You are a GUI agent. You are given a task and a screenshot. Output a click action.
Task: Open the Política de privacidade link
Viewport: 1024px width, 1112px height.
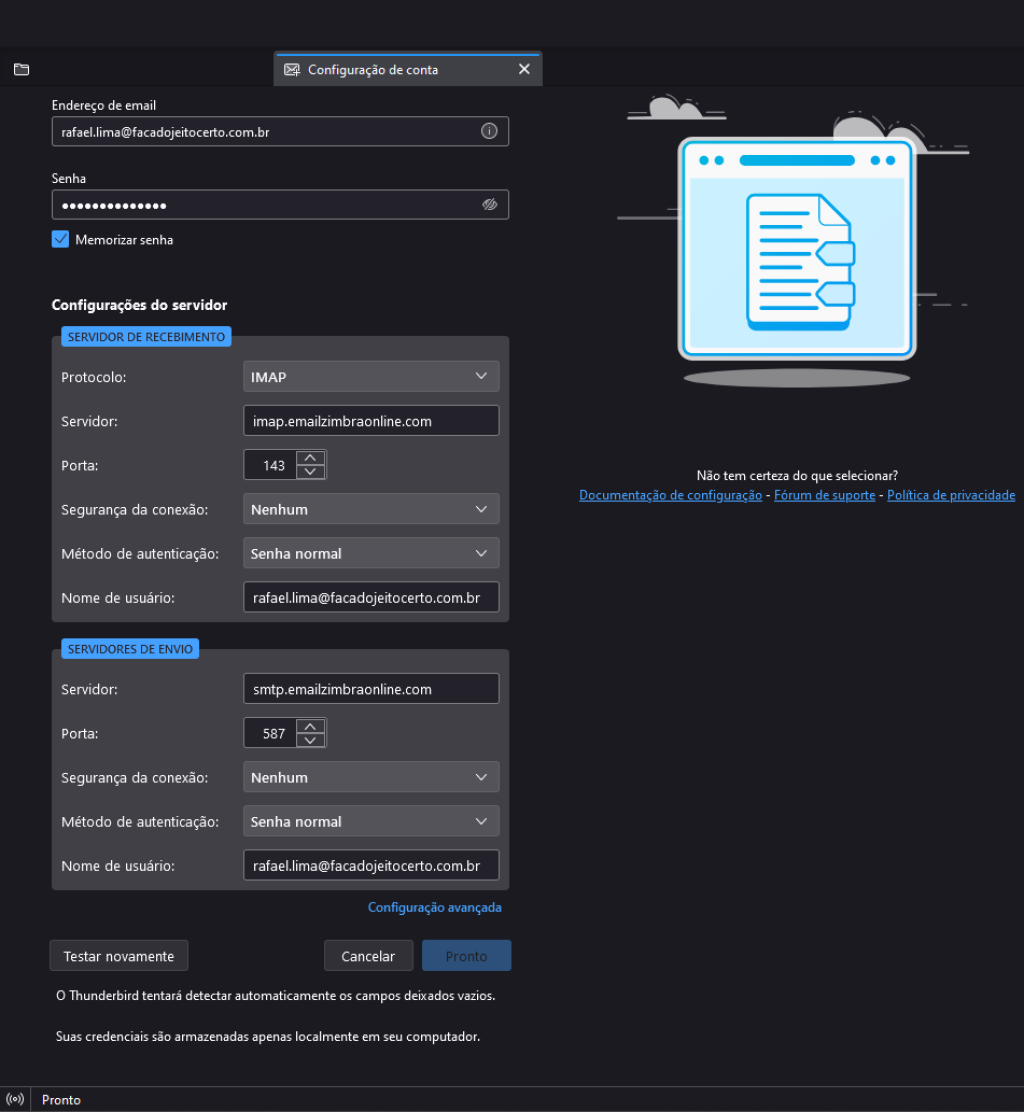[951, 495]
